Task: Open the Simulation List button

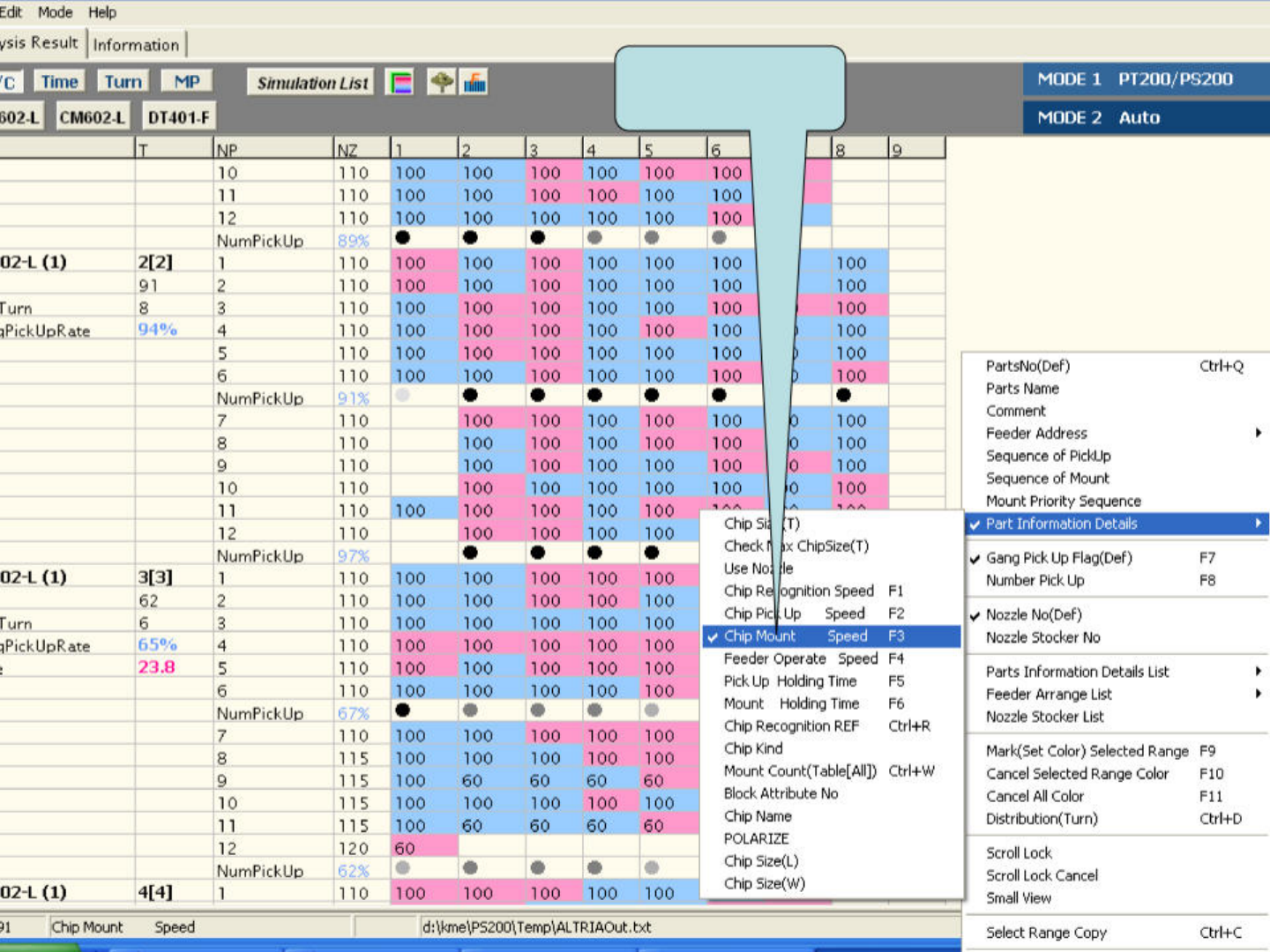Action: [x=312, y=83]
